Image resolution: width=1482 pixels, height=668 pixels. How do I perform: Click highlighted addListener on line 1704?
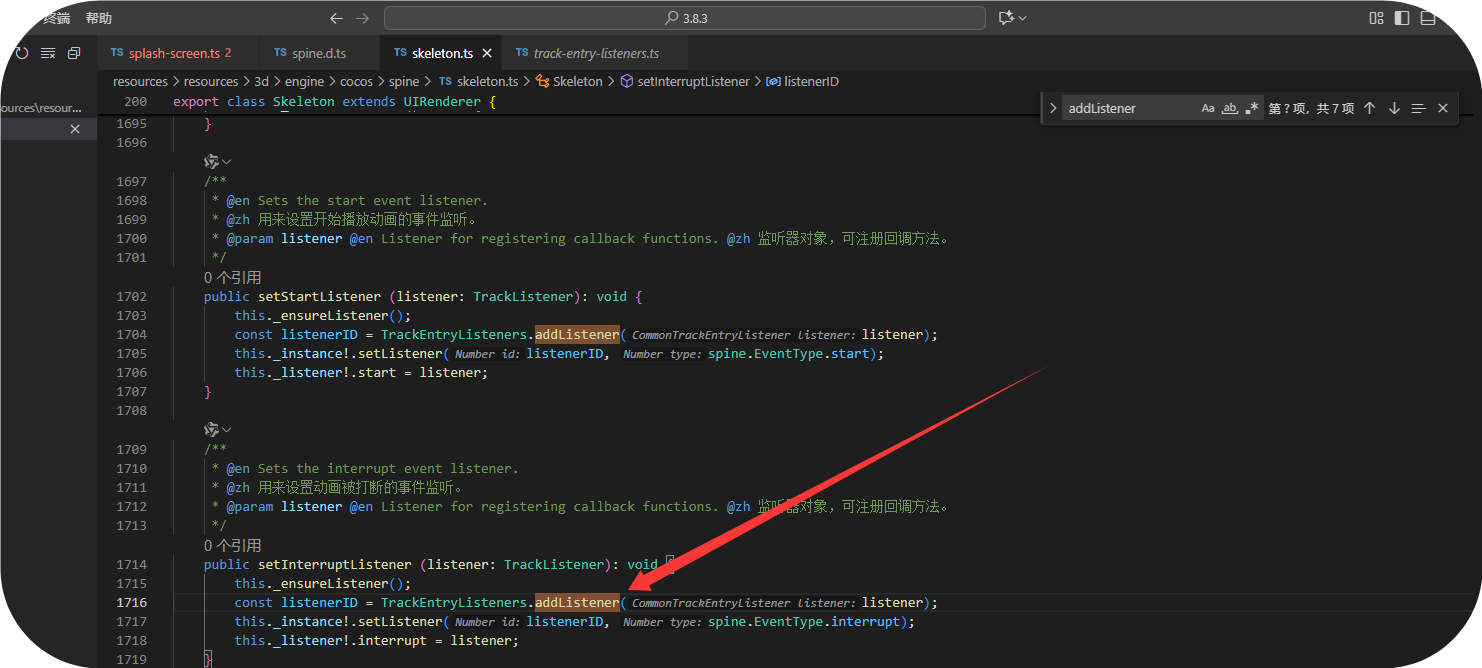tap(577, 334)
